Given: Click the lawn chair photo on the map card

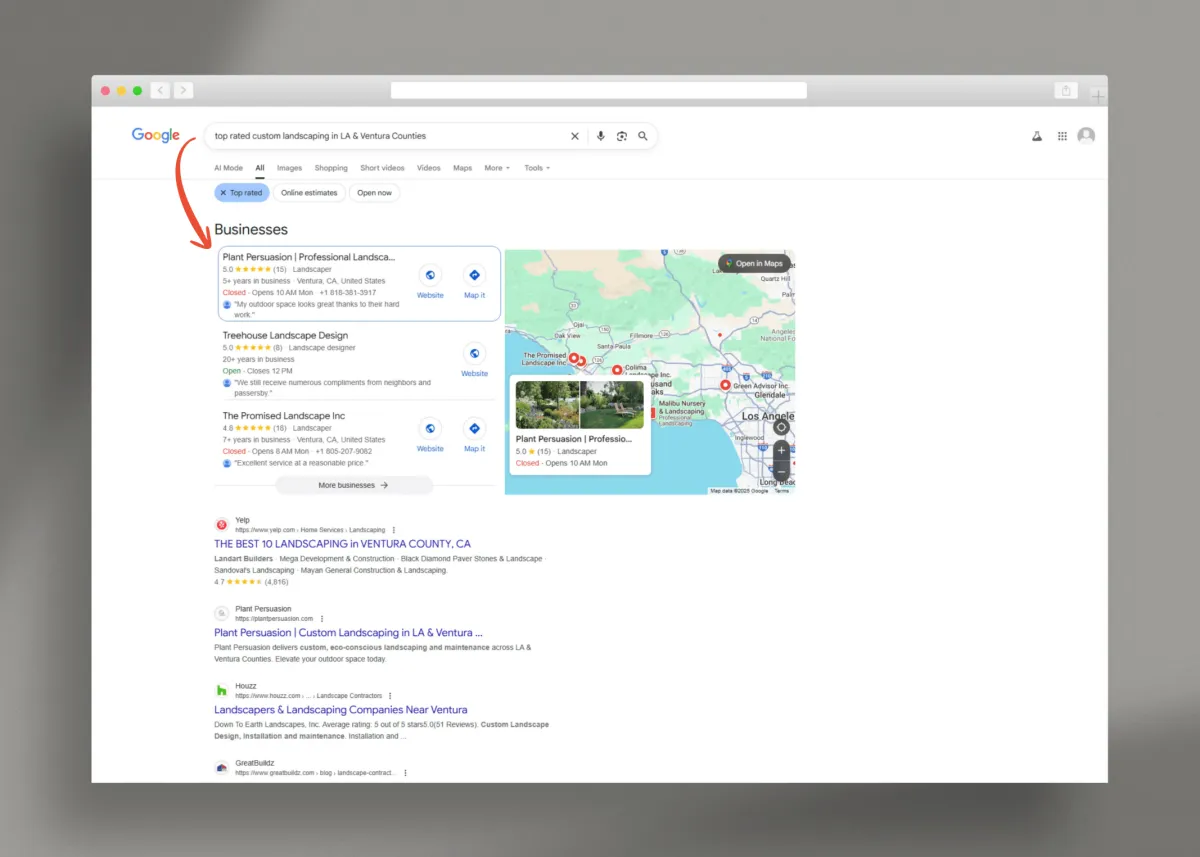Looking at the screenshot, I should [x=612, y=405].
